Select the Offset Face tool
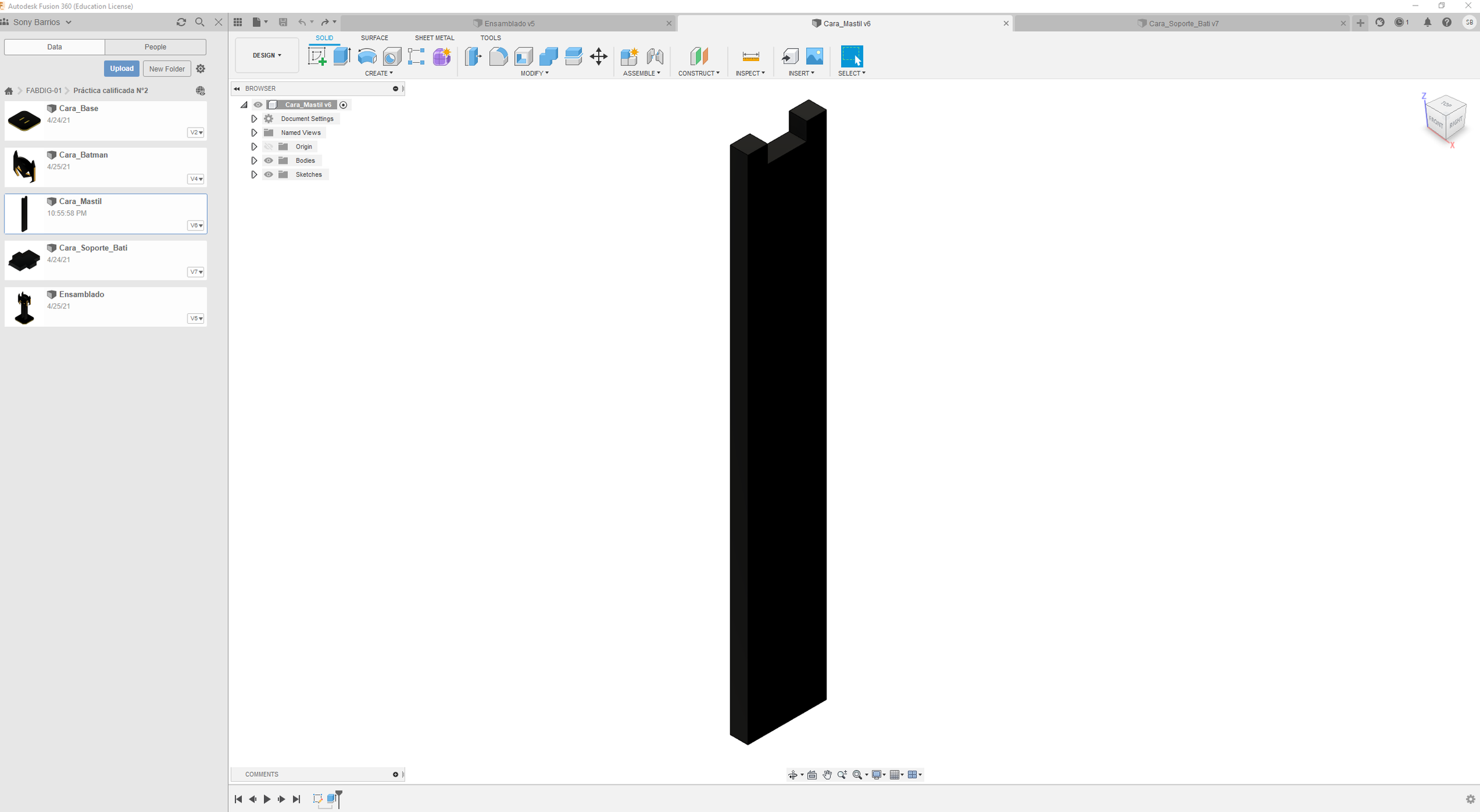This screenshot has width=1480, height=812. tap(573, 57)
